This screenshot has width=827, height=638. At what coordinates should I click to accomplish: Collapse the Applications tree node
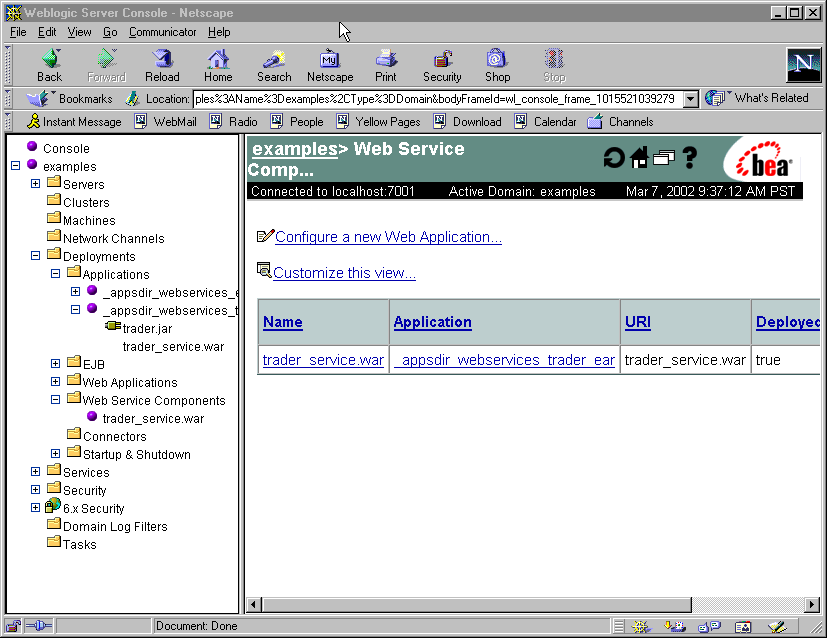(x=55, y=274)
